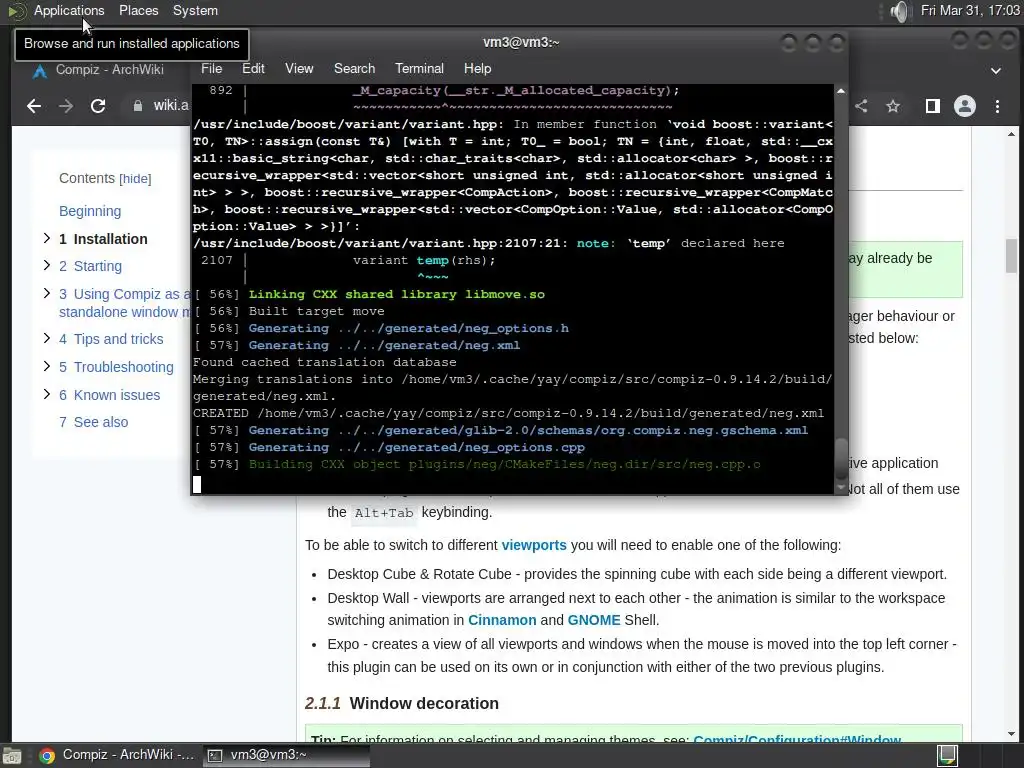Open the terminal Search menu
This screenshot has width=1024, height=768.
355,69
